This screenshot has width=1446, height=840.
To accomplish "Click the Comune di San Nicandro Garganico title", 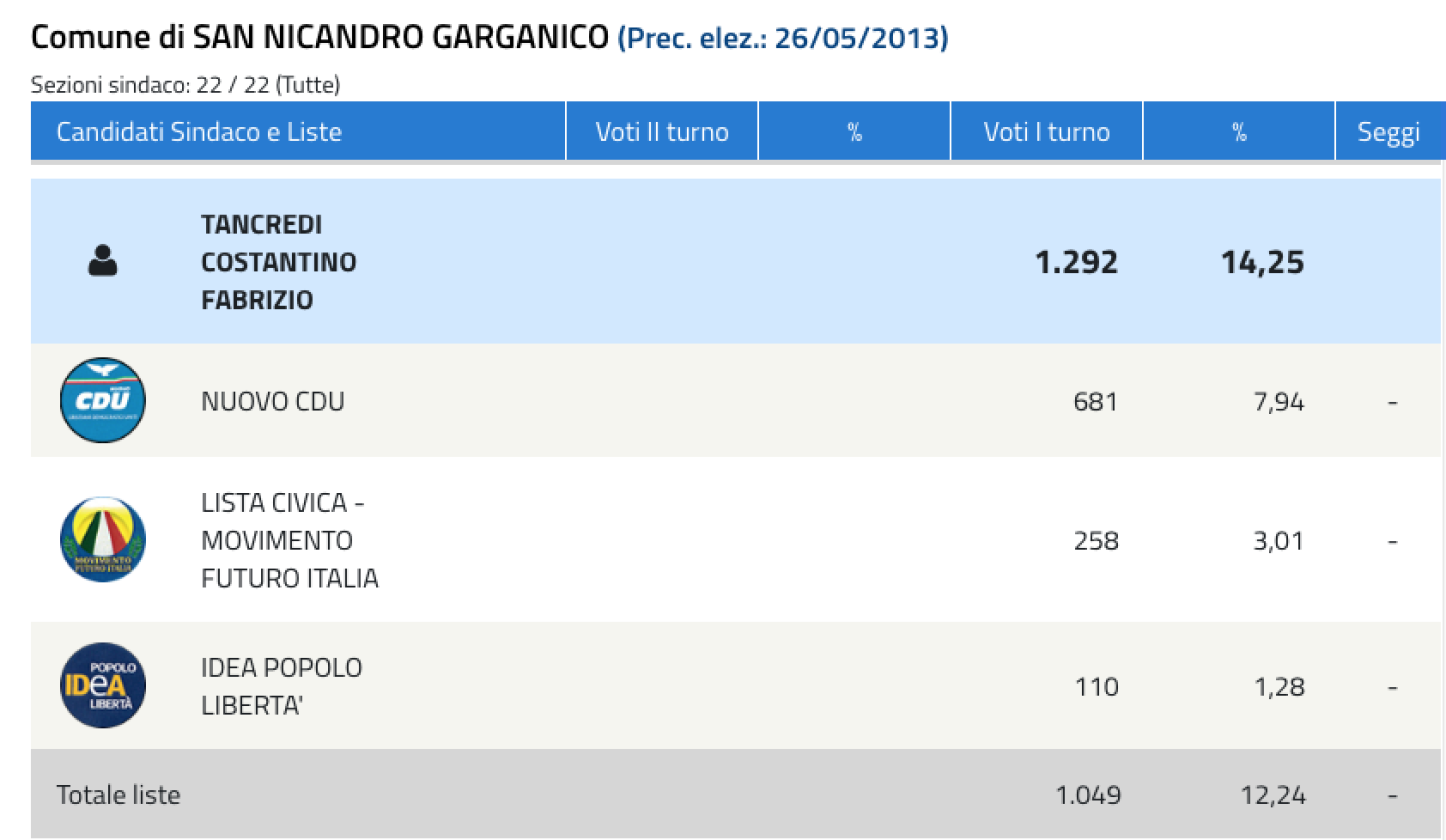I will (x=320, y=38).
